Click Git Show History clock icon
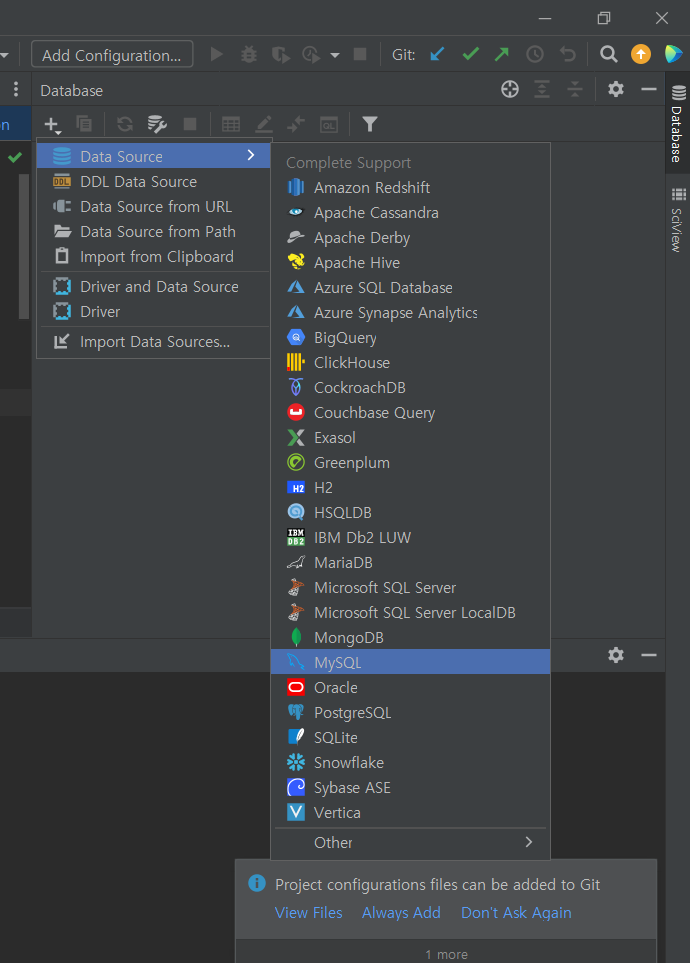This screenshot has width=690, height=963. 535,55
